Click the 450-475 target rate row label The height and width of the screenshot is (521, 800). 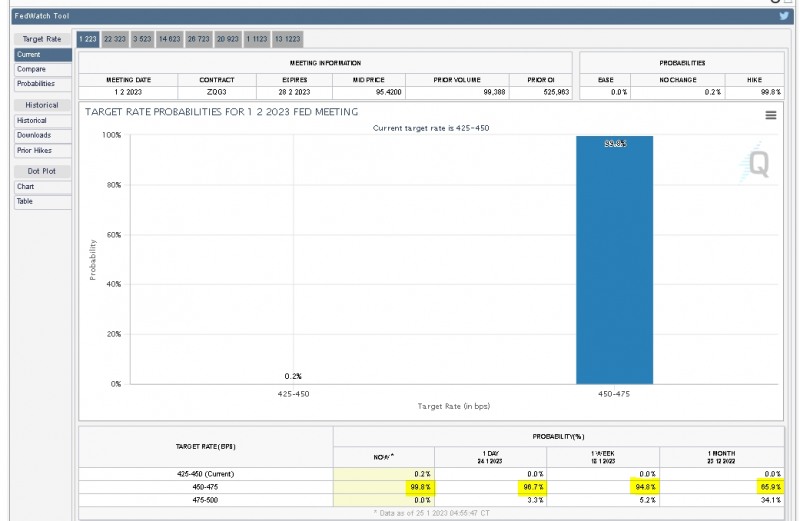pyautogui.click(x=205, y=487)
